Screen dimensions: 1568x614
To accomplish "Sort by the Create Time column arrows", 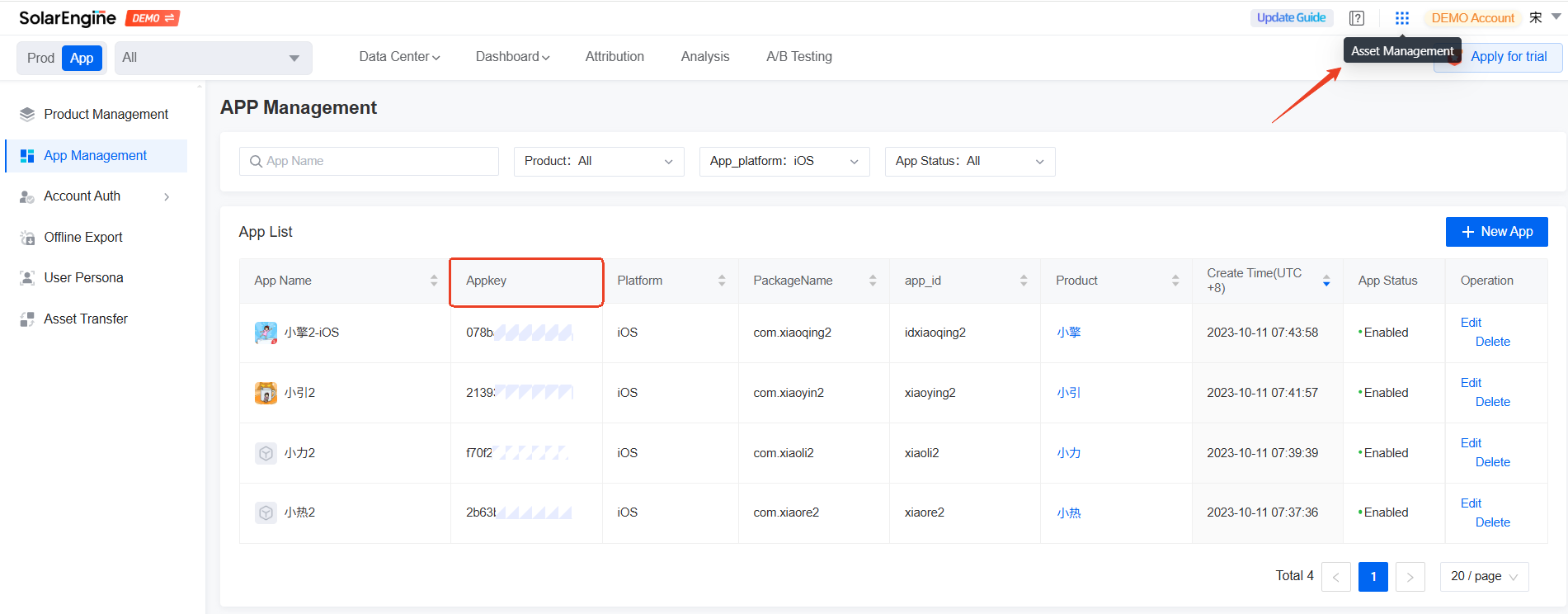I will tap(1326, 281).
